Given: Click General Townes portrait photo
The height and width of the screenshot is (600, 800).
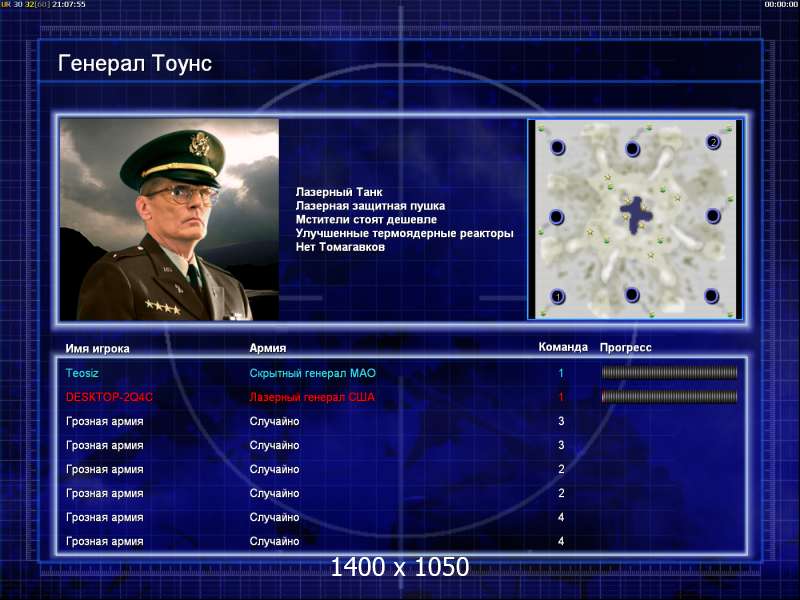Looking at the screenshot, I should pos(169,219).
